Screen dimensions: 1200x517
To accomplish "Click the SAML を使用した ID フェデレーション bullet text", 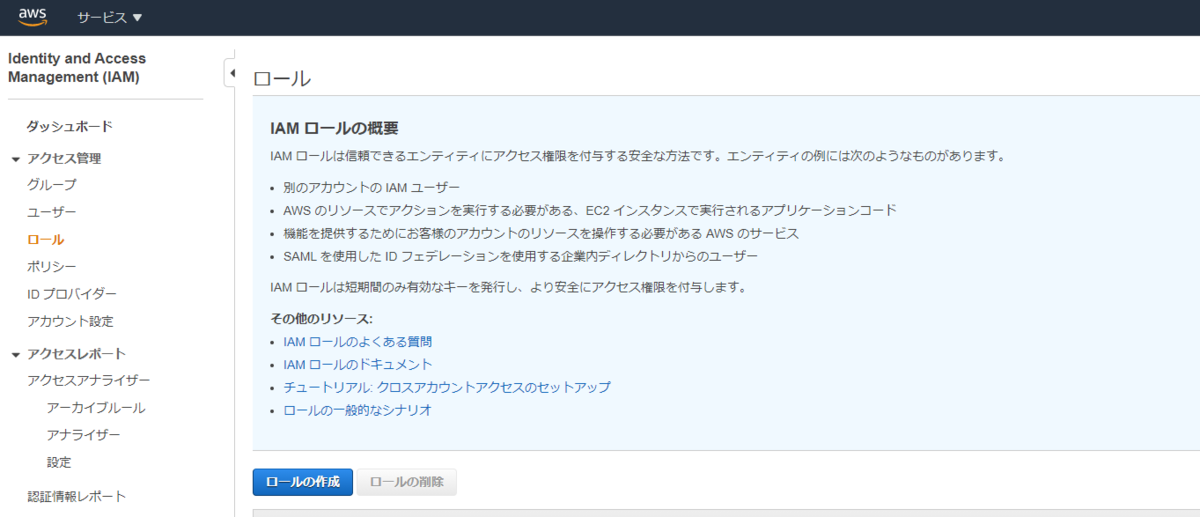I will click(521, 256).
